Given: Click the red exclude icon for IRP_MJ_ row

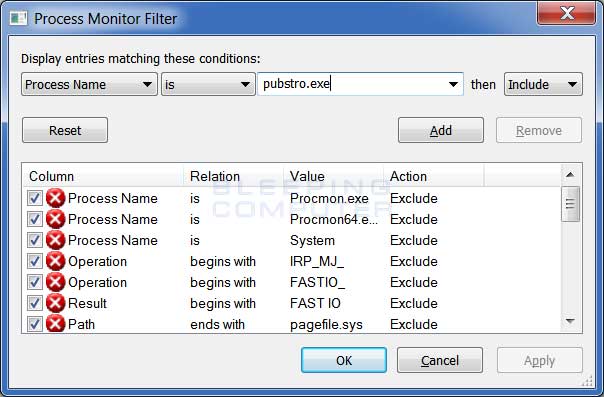Looking at the screenshot, I should [55, 261].
